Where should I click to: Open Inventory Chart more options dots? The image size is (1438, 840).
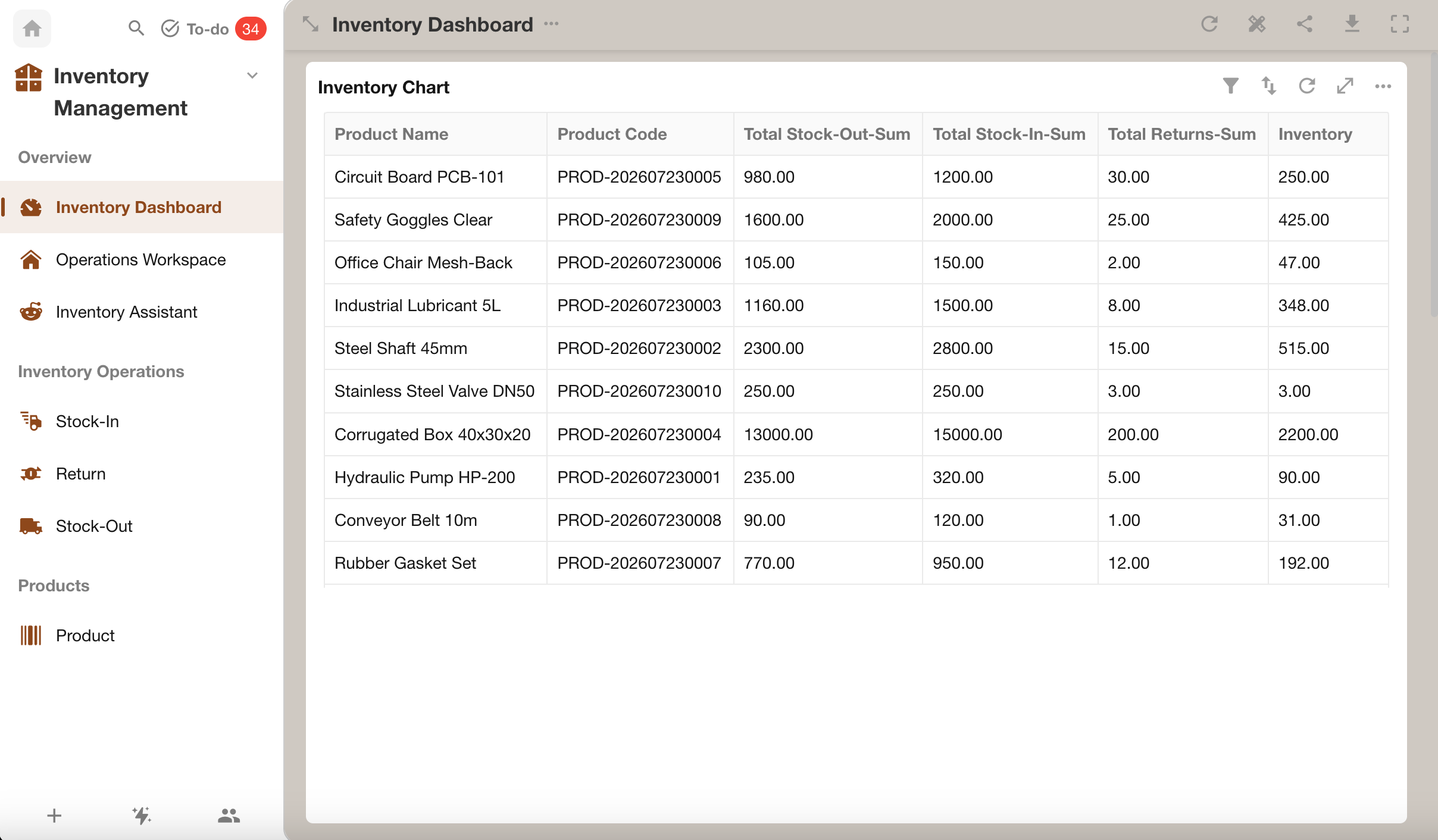pyautogui.click(x=1383, y=86)
